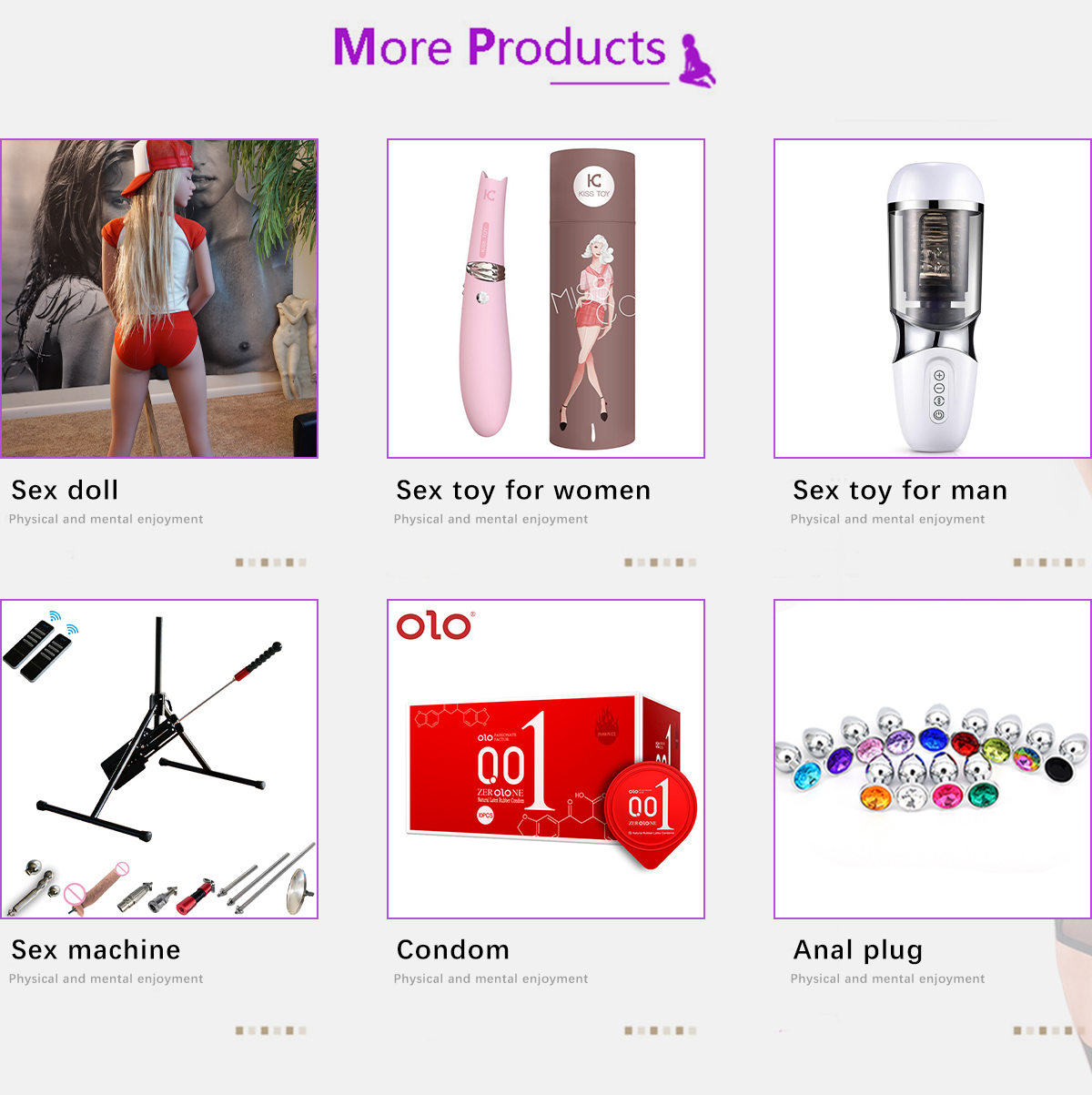The image size is (1092, 1095).
Task: Open the Anal plug product image
Action: [933, 759]
